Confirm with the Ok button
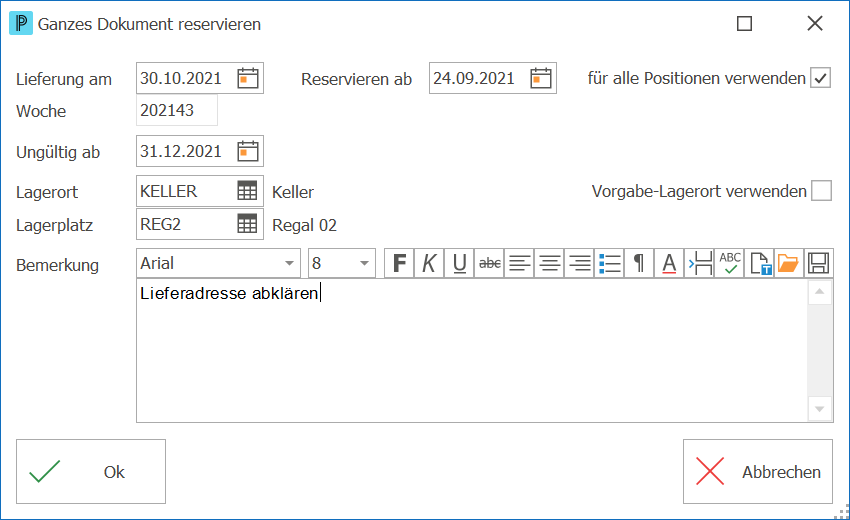The width and height of the screenshot is (850, 520). point(91,472)
